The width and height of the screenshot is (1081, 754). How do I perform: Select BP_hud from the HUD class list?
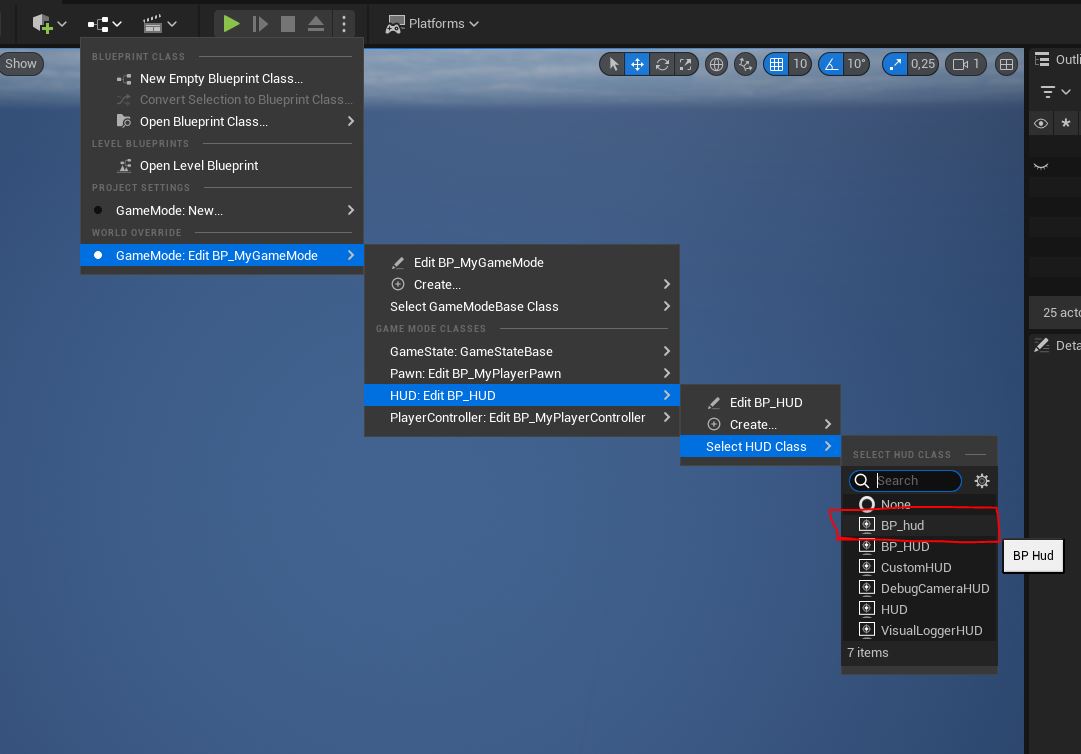[902, 525]
